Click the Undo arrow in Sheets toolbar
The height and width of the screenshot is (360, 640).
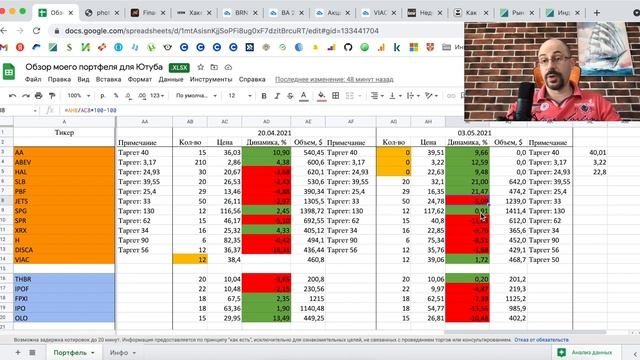tap(12, 96)
